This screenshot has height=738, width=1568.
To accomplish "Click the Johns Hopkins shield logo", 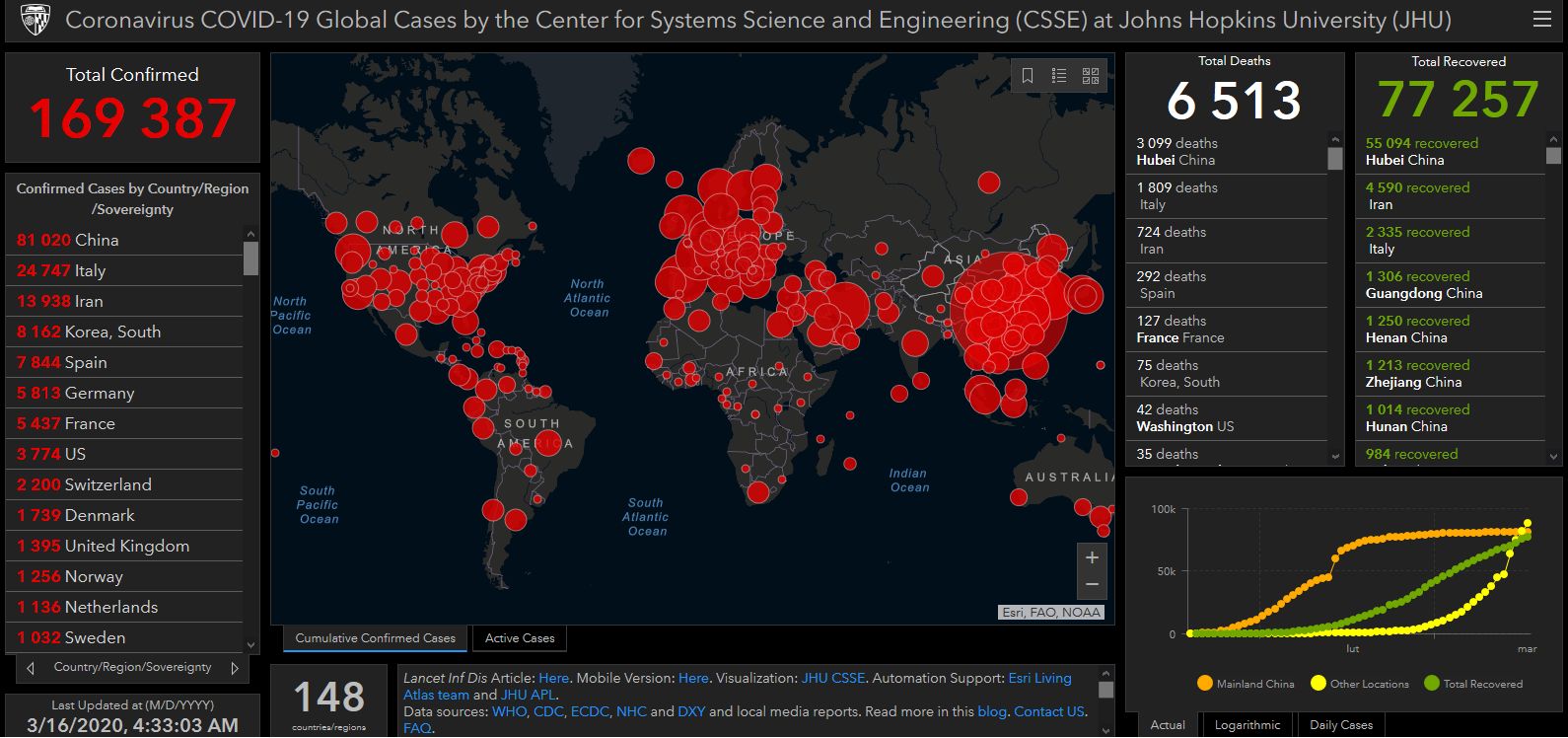I will click(36, 19).
